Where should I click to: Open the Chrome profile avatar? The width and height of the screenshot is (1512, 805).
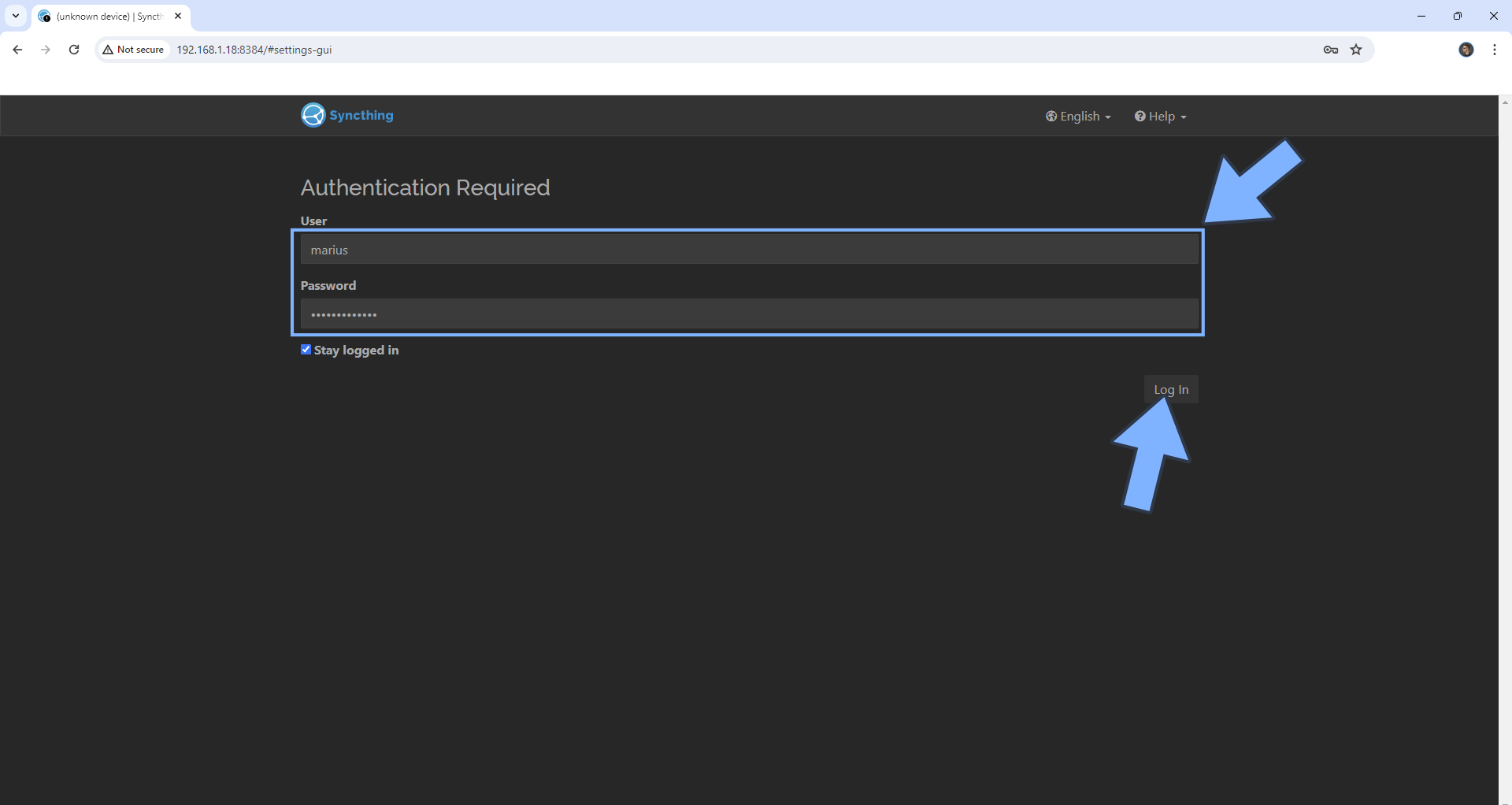(1466, 50)
